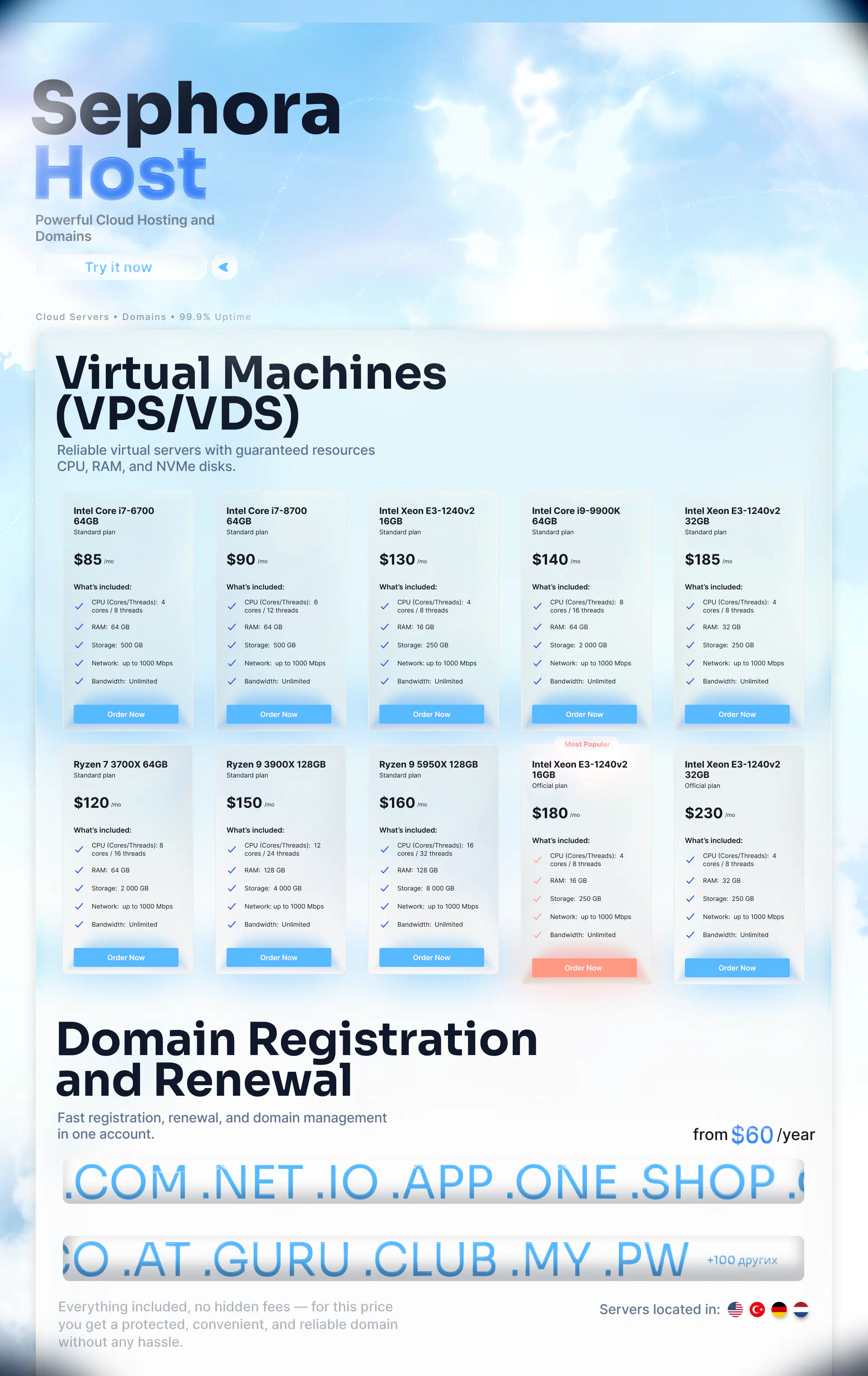Click the Netherlands flag icon

(801, 1309)
